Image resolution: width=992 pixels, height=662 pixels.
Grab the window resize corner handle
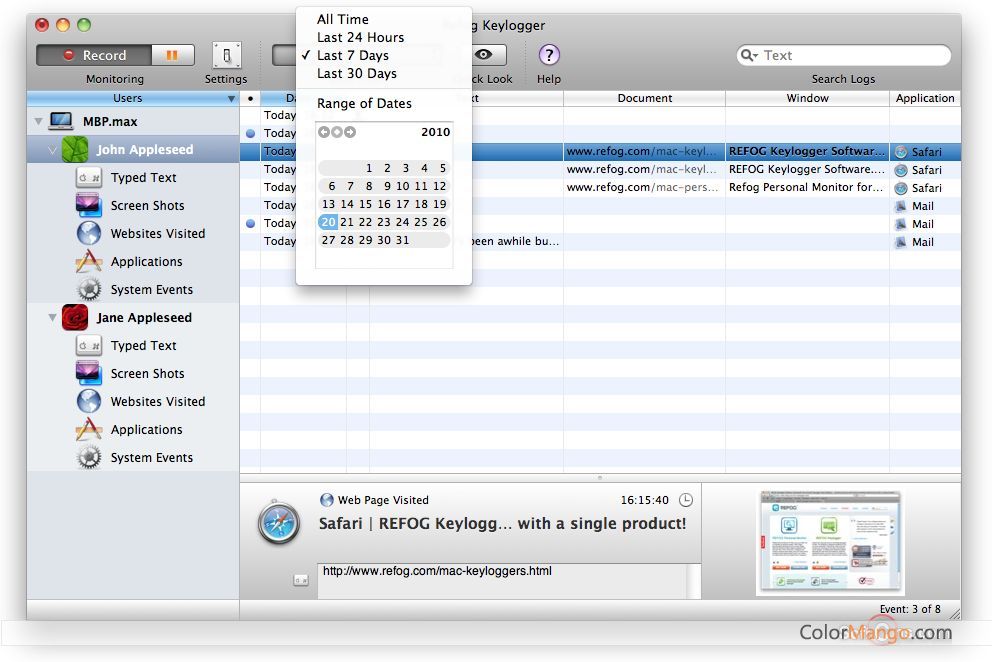coord(955,614)
